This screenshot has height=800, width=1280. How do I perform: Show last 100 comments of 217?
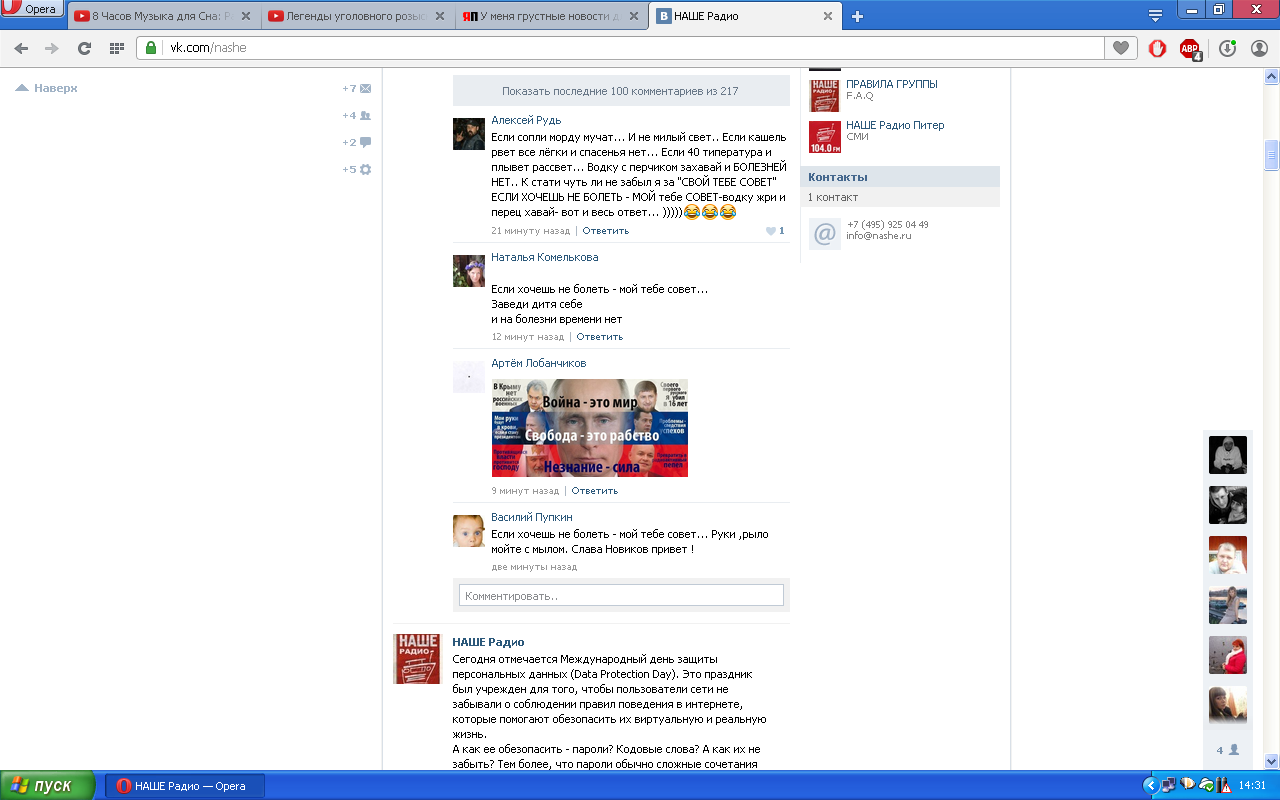coord(621,91)
